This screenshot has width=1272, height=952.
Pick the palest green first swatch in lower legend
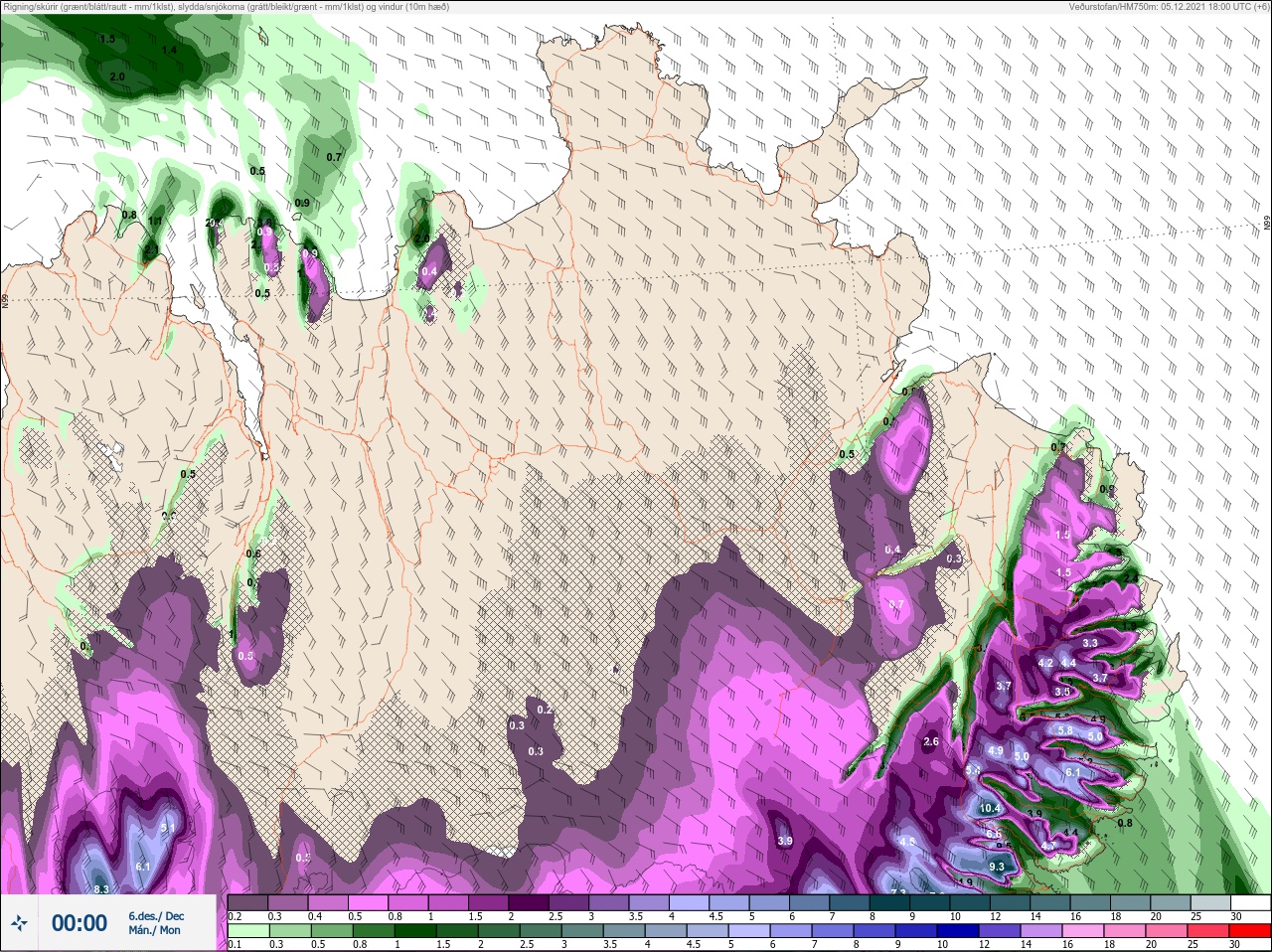247,931
